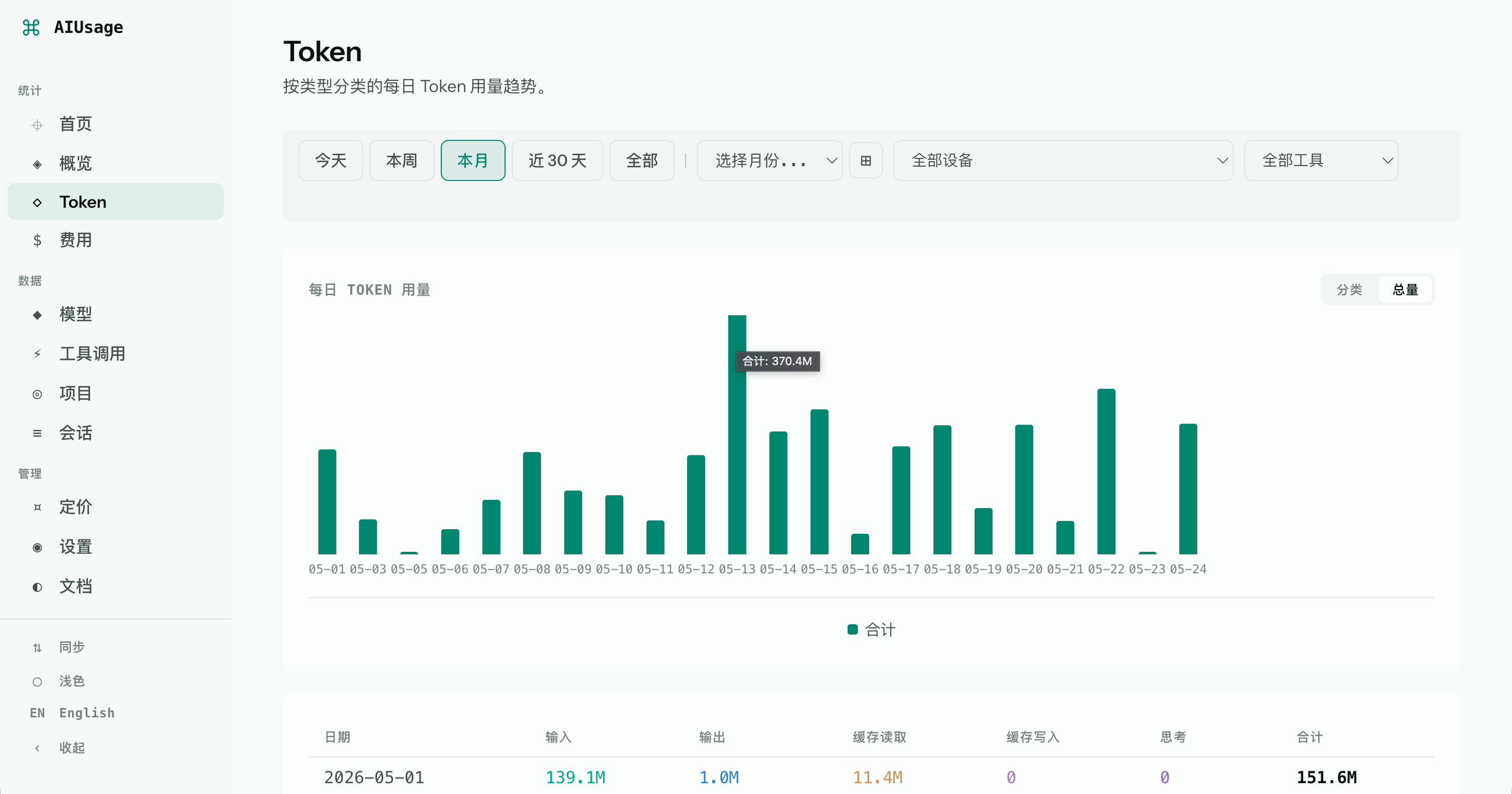
Task: Open the 概览 page
Action: click(116, 164)
